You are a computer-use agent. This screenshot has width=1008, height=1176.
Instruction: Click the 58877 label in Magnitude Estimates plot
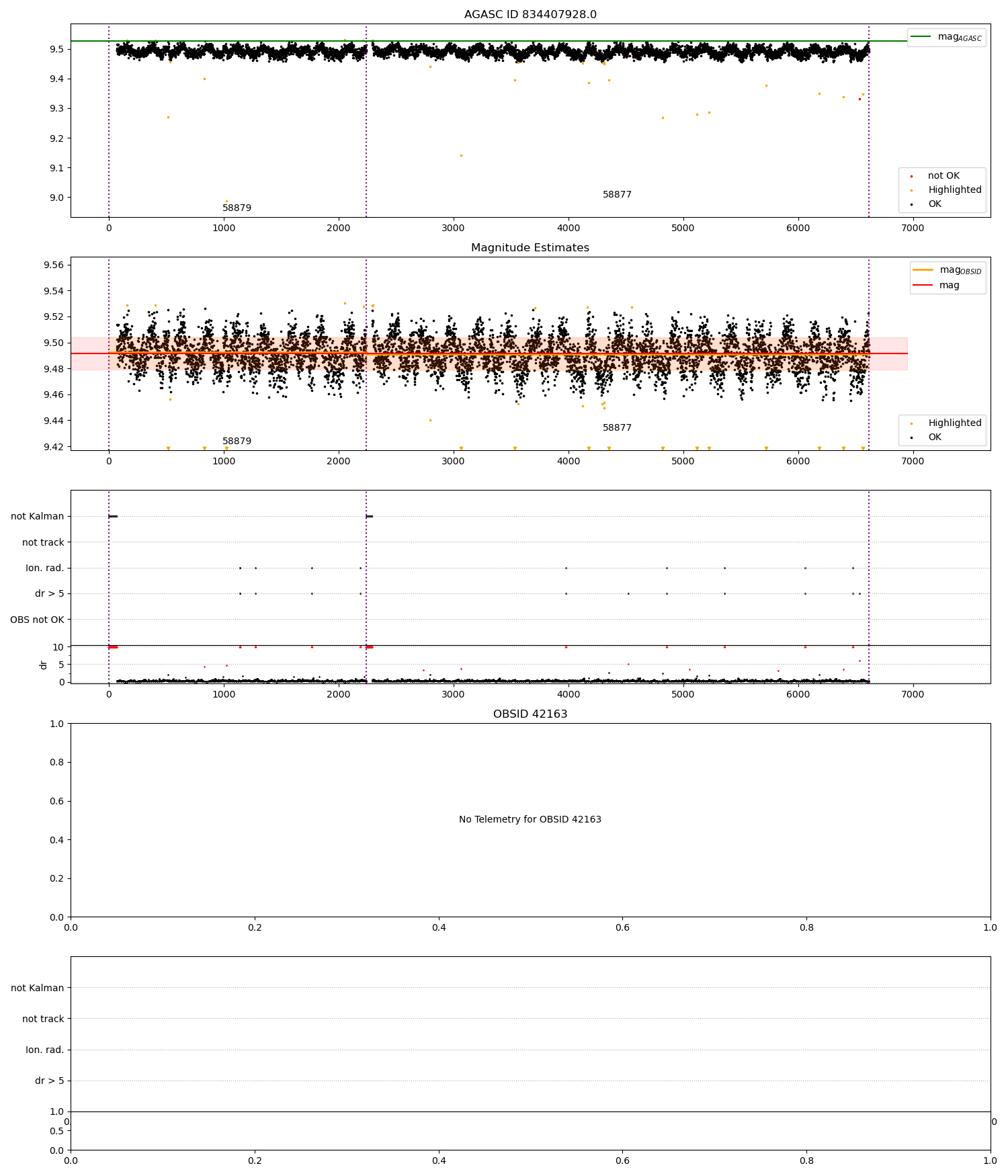point(617,428)
